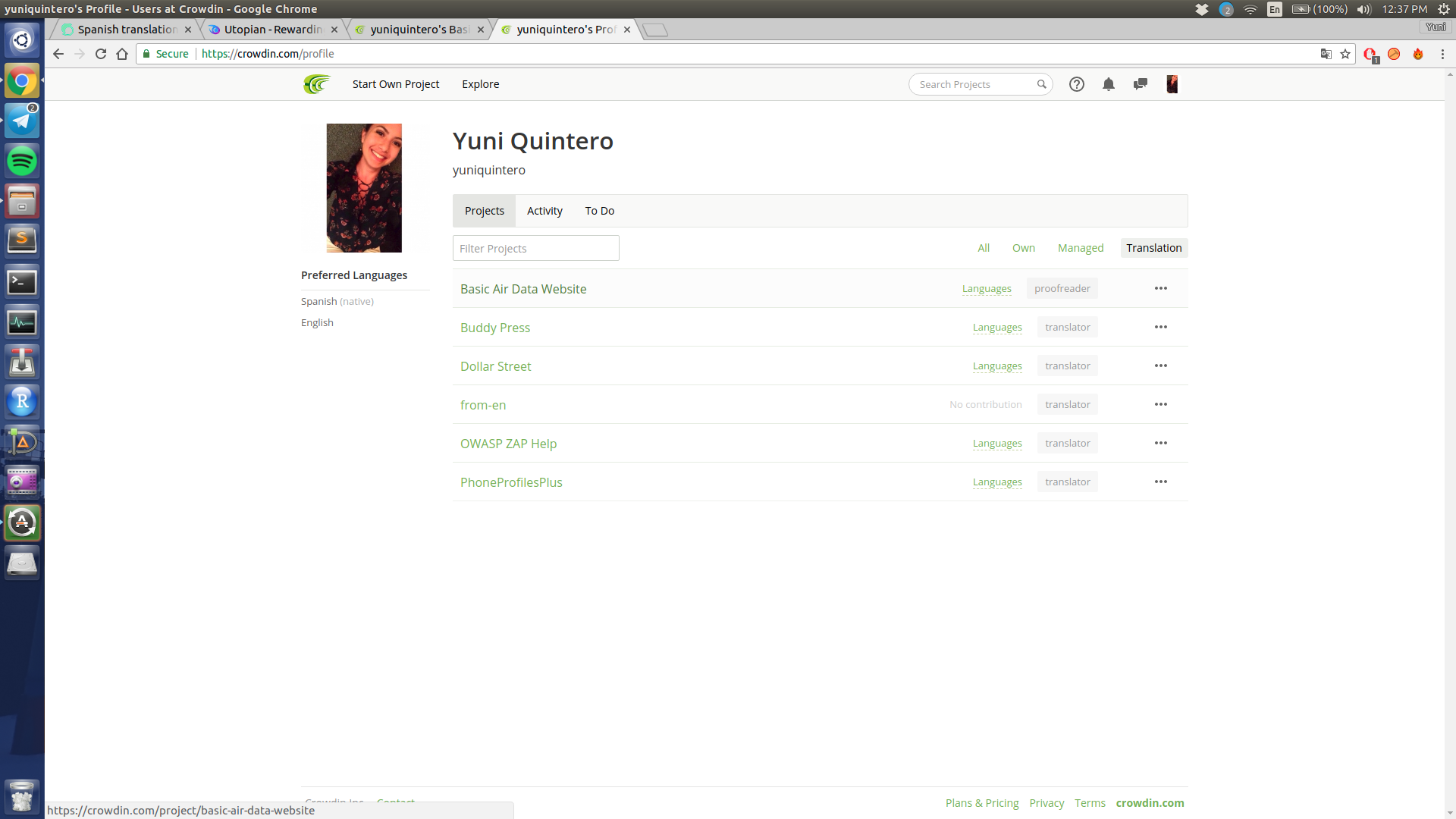Select the Managed projects filter
Screen dimensions: 1456x819
(1081, 248)
